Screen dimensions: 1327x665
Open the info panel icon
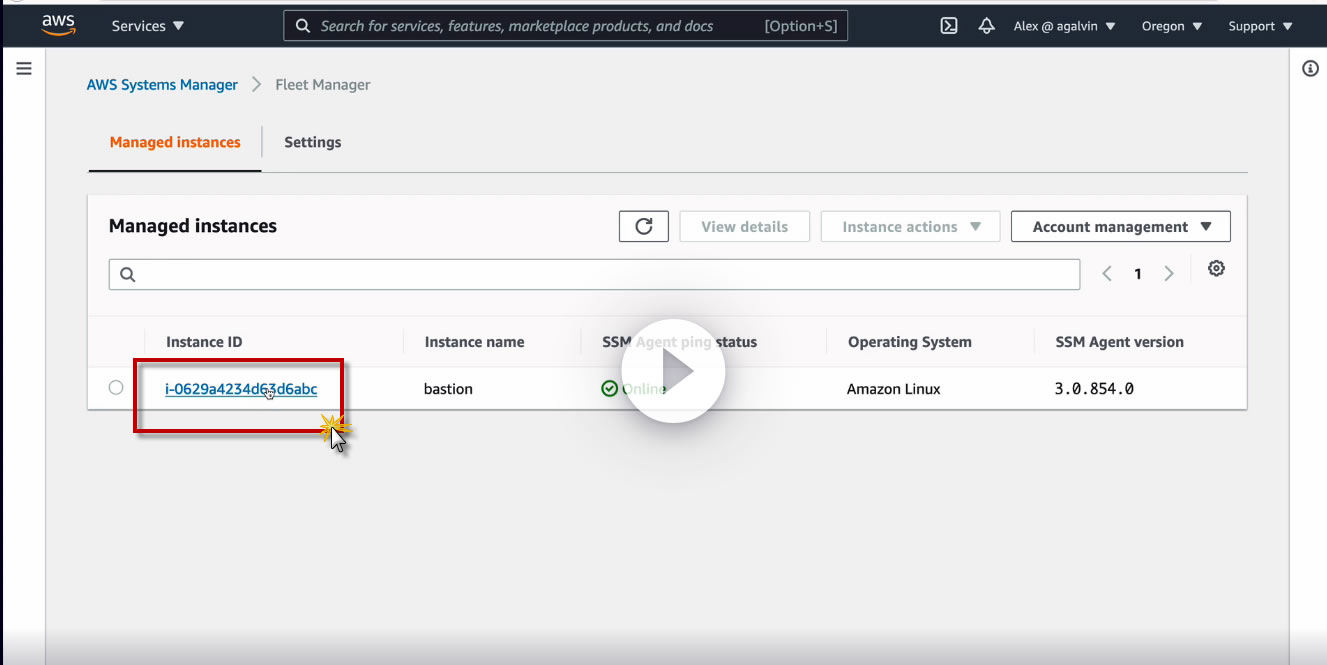pyautogui.click(x=1310, y=68)
